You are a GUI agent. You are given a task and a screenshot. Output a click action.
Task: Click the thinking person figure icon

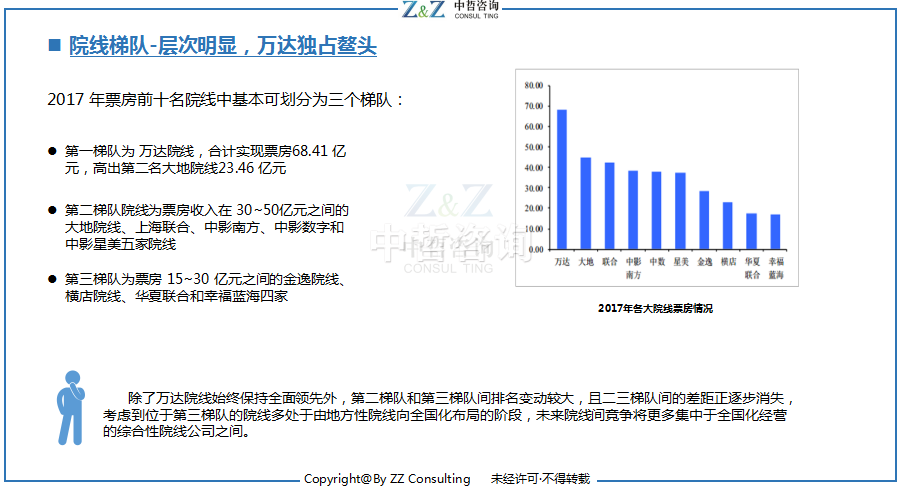(x=69, y=407)
